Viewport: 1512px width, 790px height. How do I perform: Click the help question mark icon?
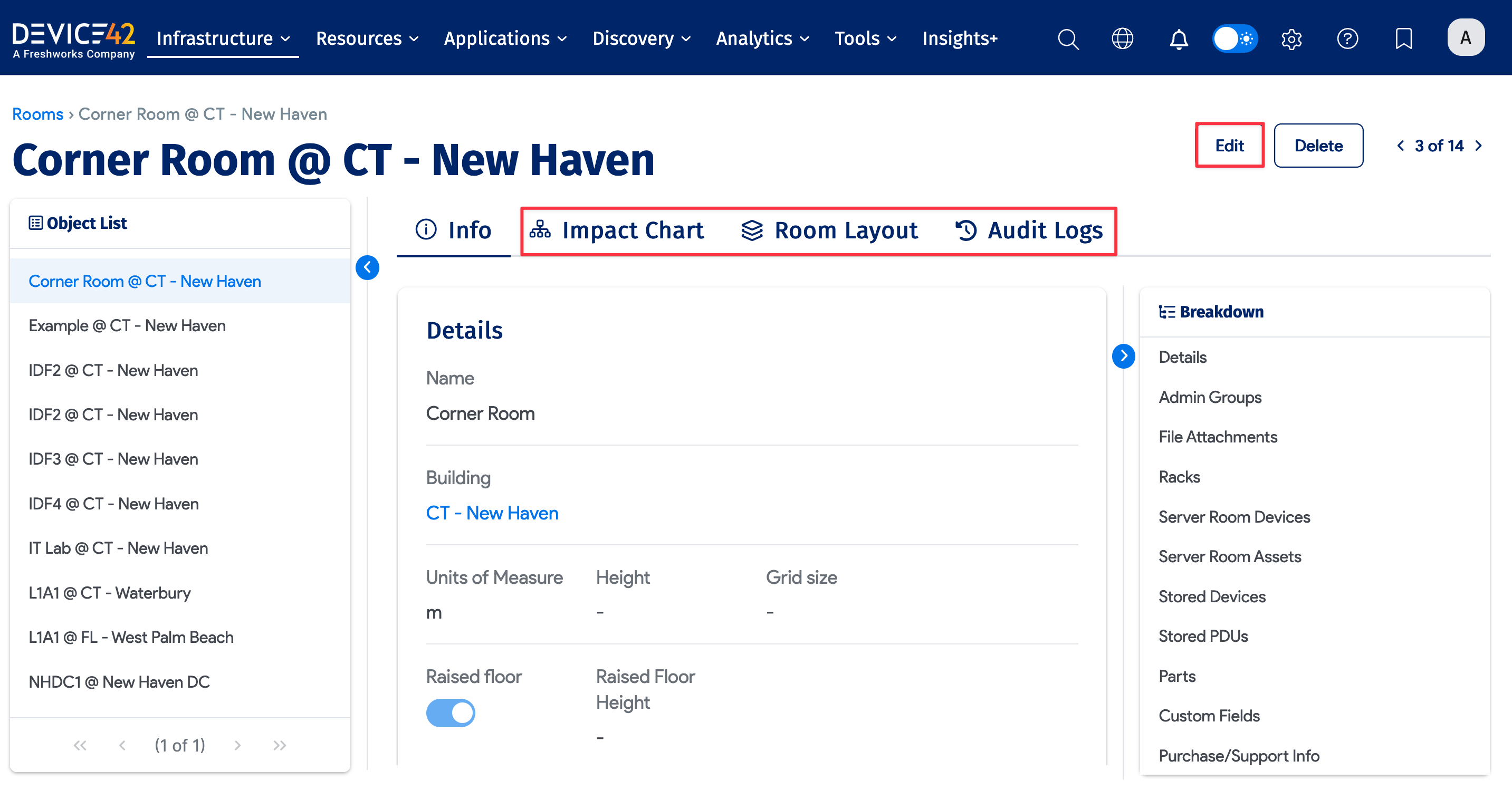tap(1347, 38)
